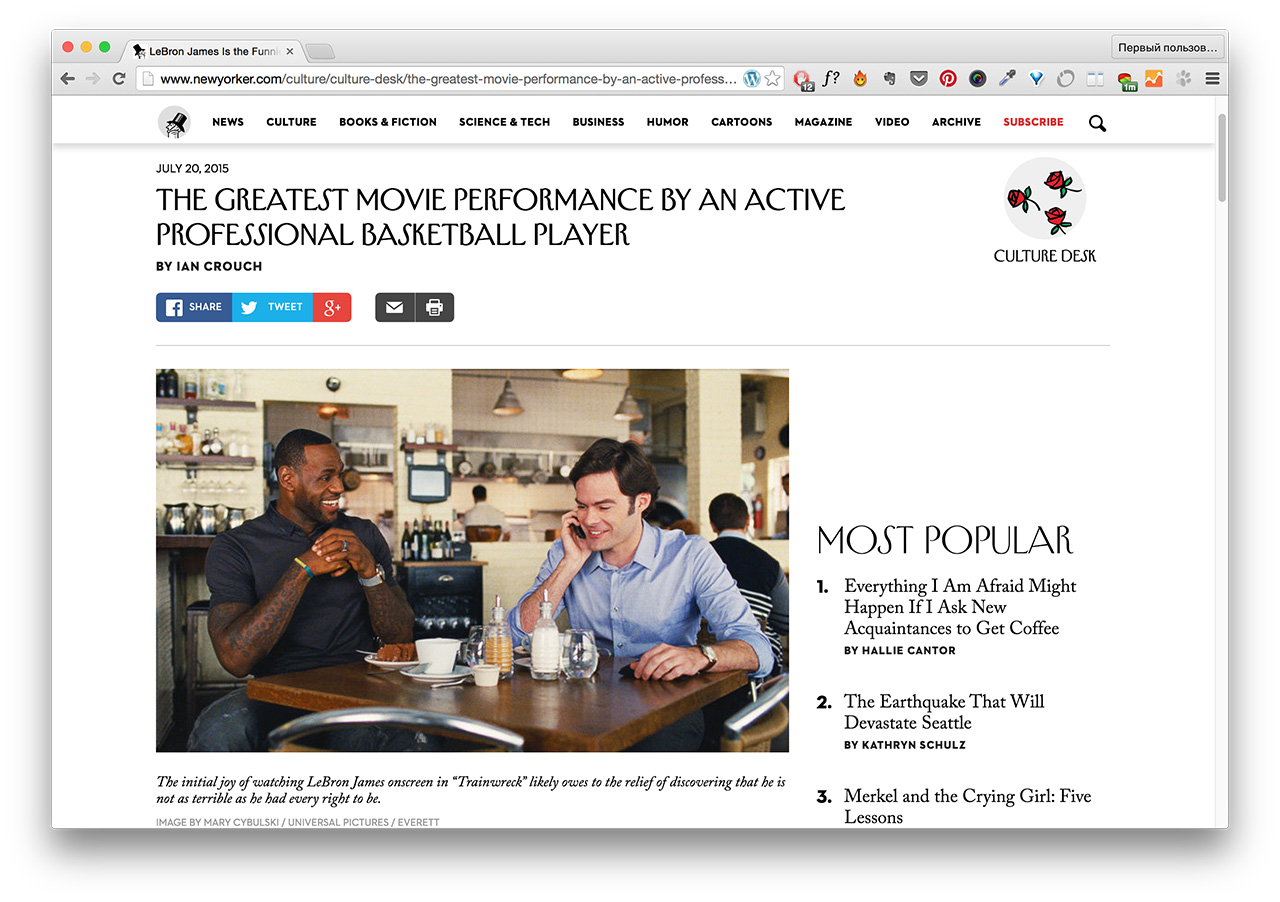
Task: Open the camera lens screenshot extension
Action: (978, 78)
